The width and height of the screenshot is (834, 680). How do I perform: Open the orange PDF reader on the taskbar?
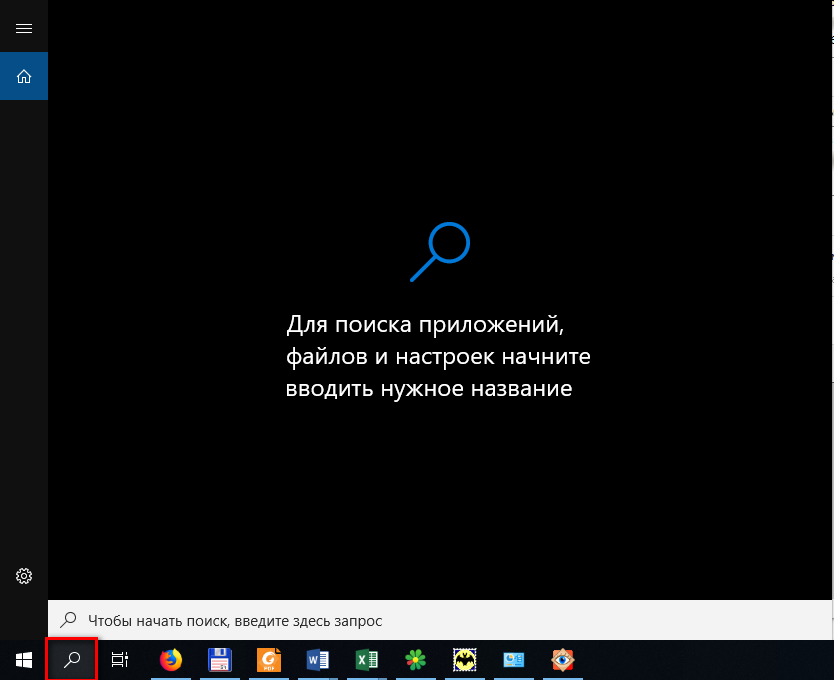pos(269,660)
